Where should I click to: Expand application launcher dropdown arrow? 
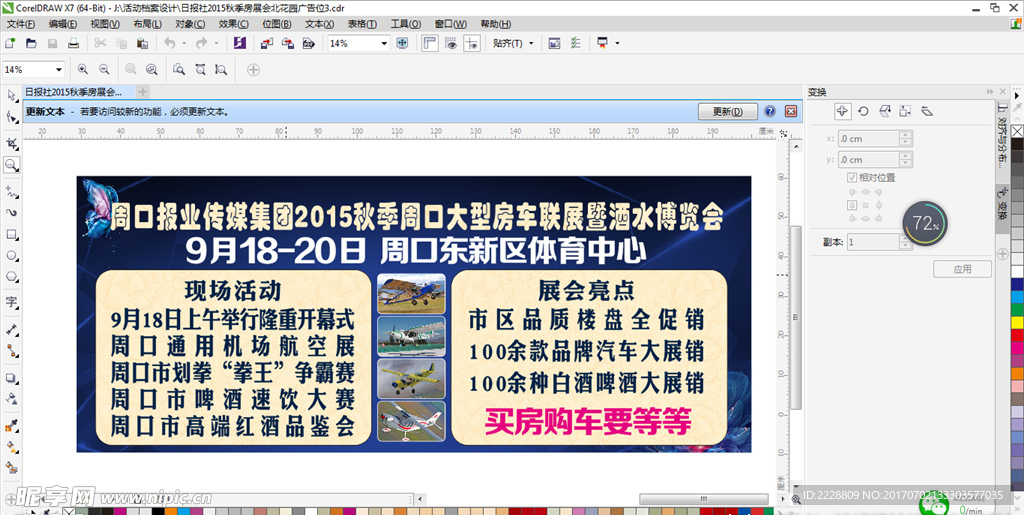click(617, 43)
